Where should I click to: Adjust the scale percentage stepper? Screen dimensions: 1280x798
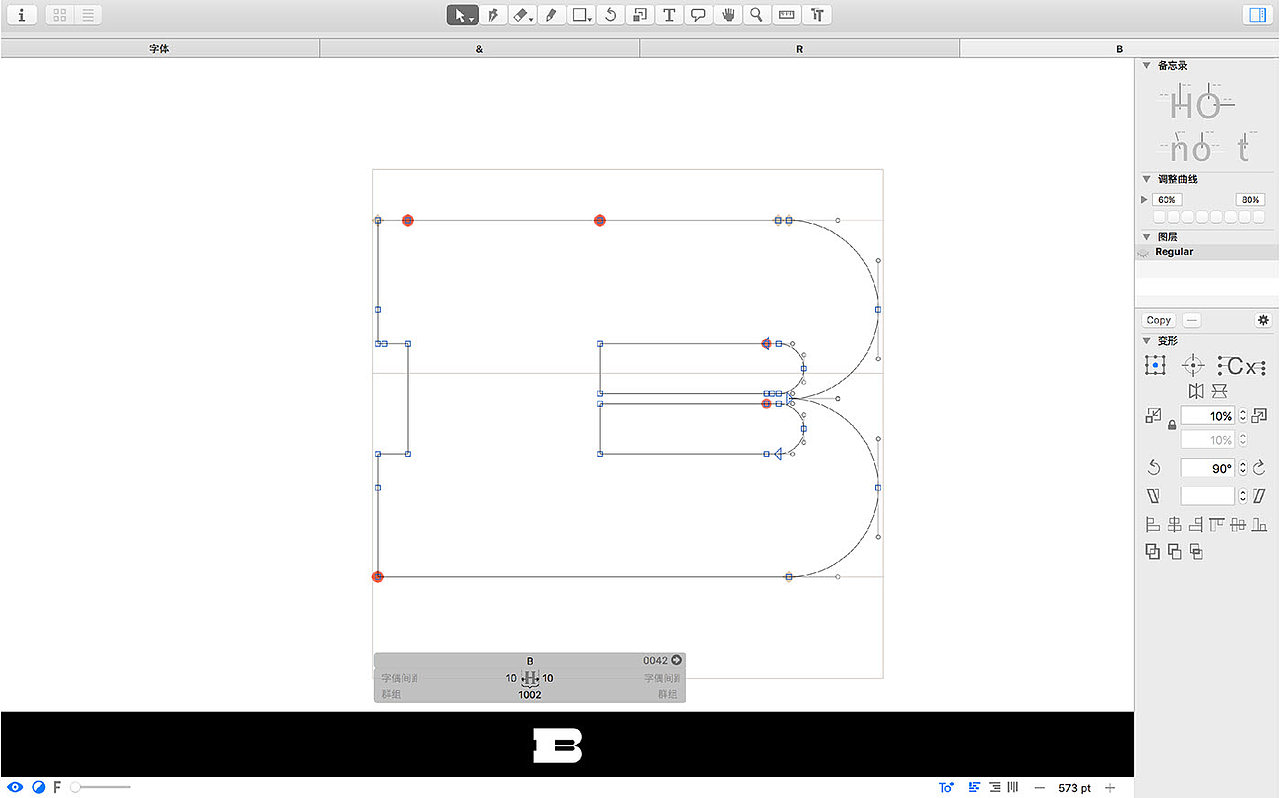[1243, 415]
